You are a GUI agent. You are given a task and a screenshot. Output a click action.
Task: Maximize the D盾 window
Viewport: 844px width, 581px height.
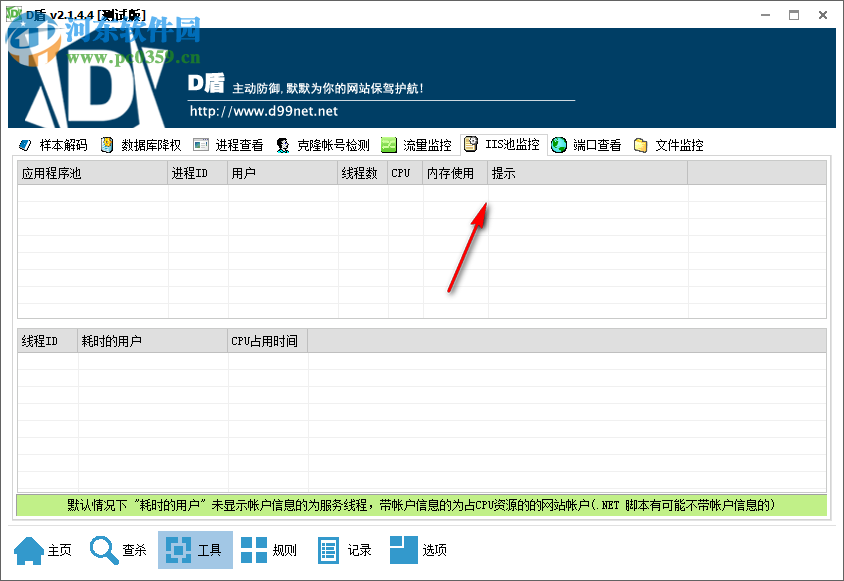pyautogui.click(x=794, y=15)
